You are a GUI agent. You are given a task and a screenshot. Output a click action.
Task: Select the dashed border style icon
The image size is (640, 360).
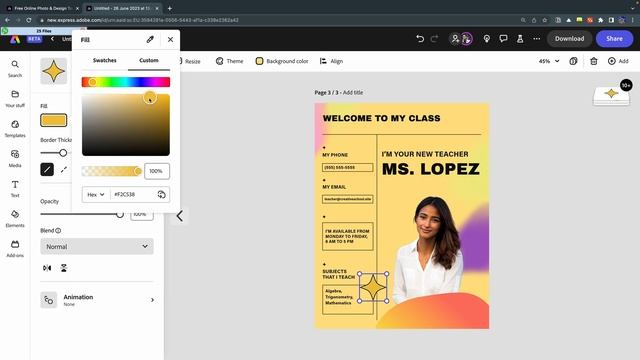tap(64, 169)
